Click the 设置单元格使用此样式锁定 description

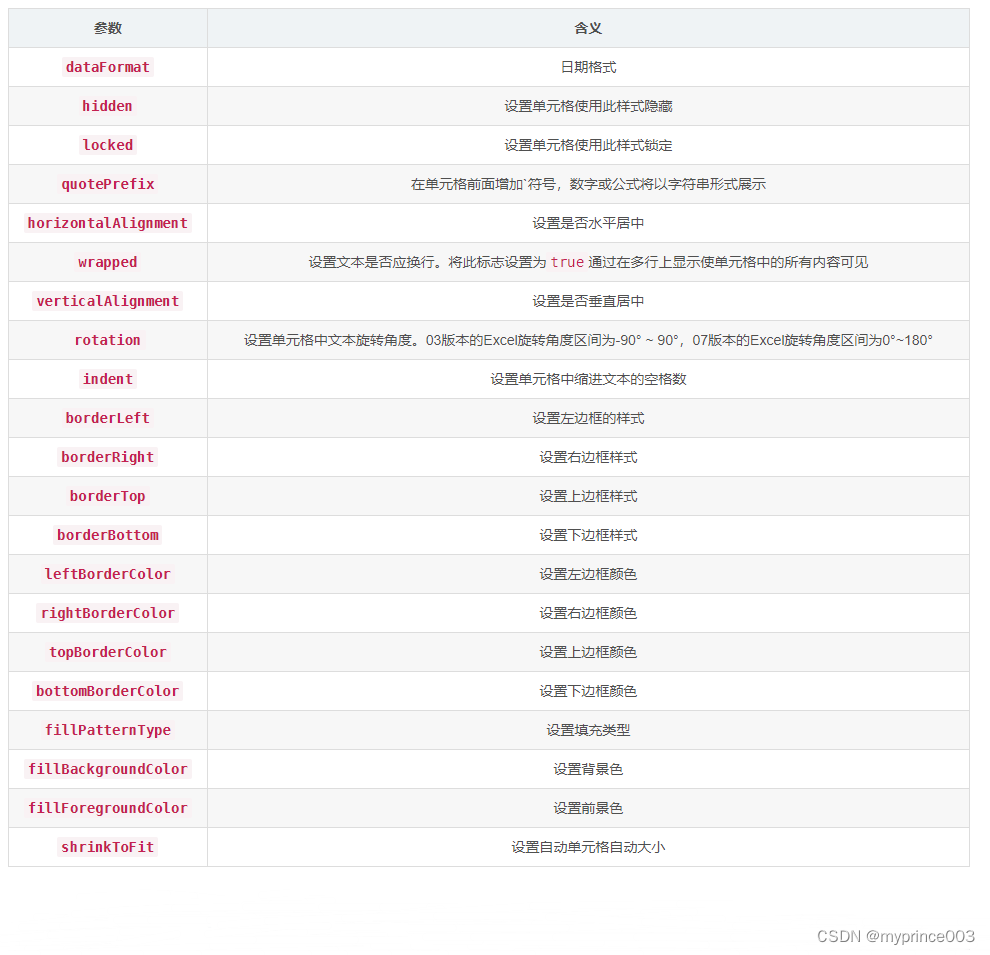click(x=588, y=145)
